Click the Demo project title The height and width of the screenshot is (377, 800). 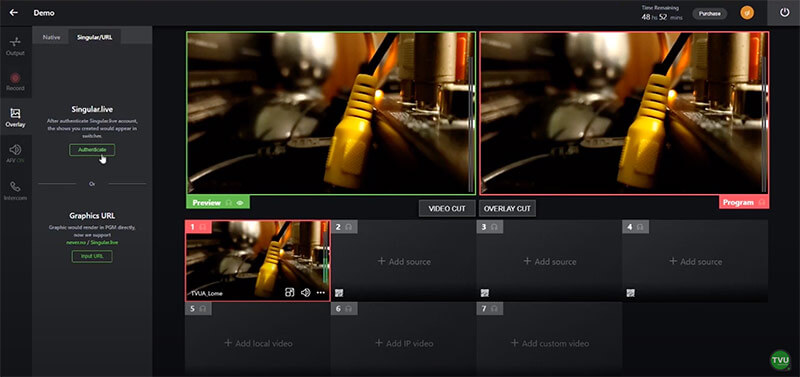[44, 13]
